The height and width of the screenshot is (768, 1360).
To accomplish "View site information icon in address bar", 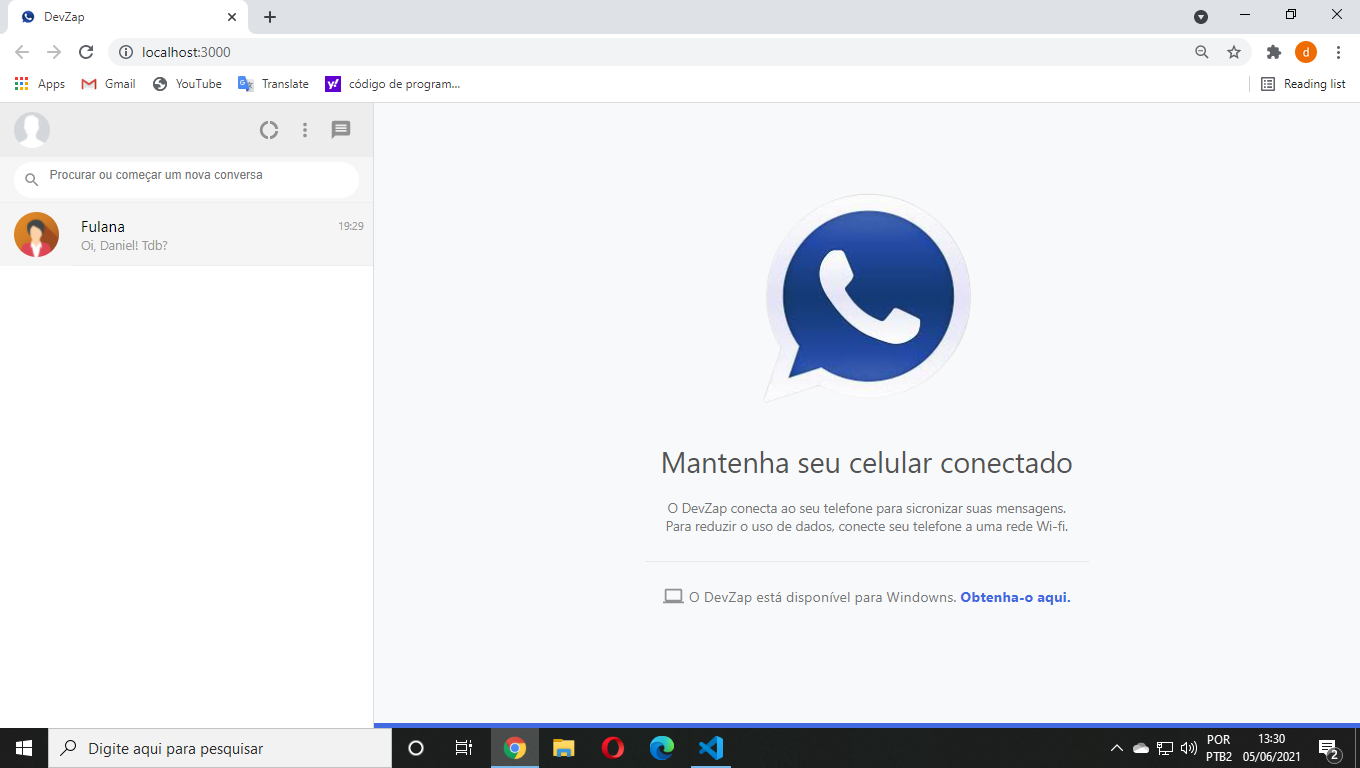I will [126, 52].
